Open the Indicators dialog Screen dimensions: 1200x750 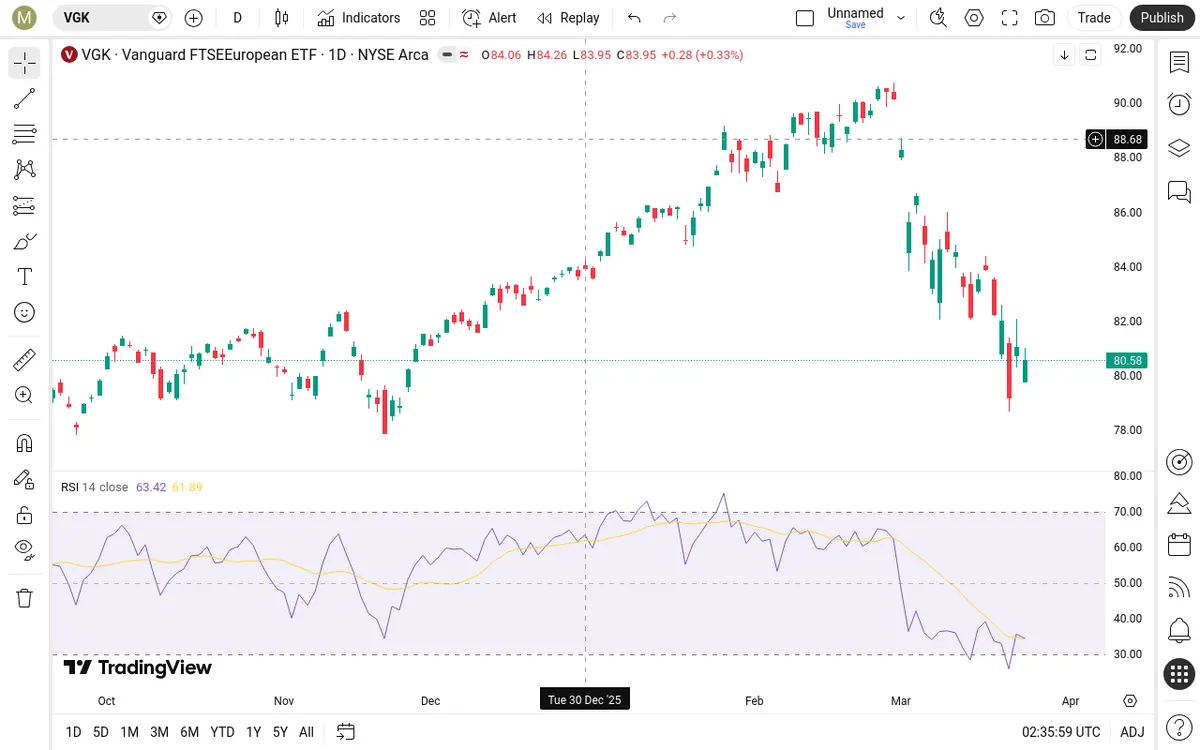359,17
